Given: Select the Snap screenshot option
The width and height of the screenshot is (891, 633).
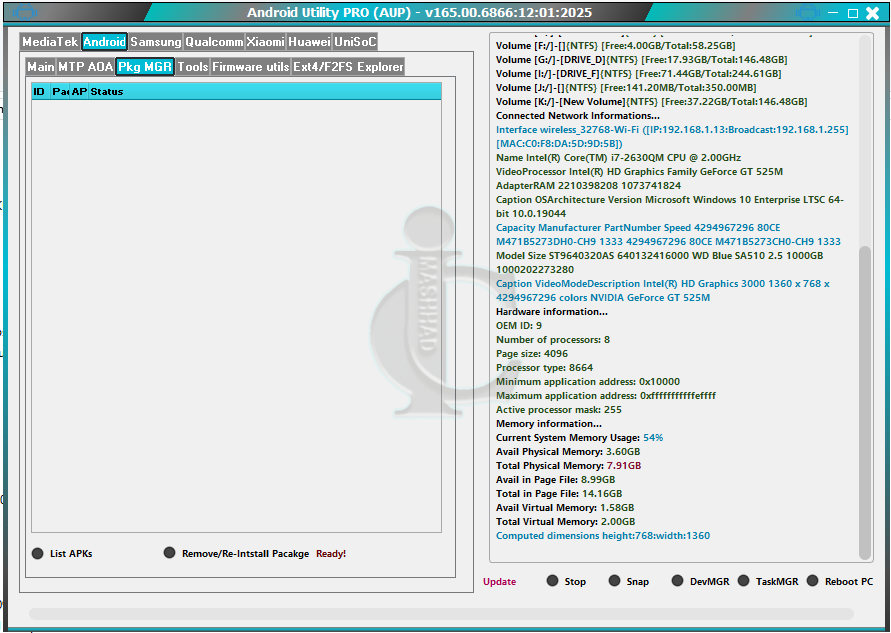Looking at the screenshot, I should point(615,581).
